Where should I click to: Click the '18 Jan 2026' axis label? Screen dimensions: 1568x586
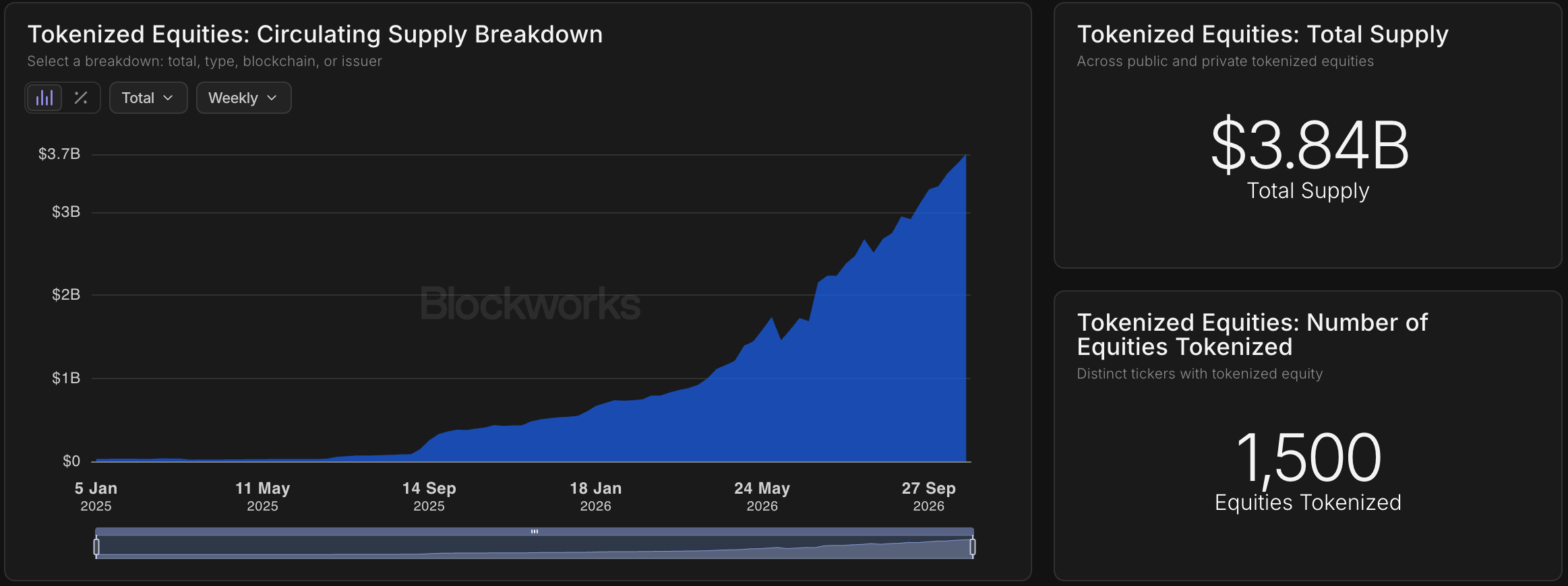click(x=595, y=496)
